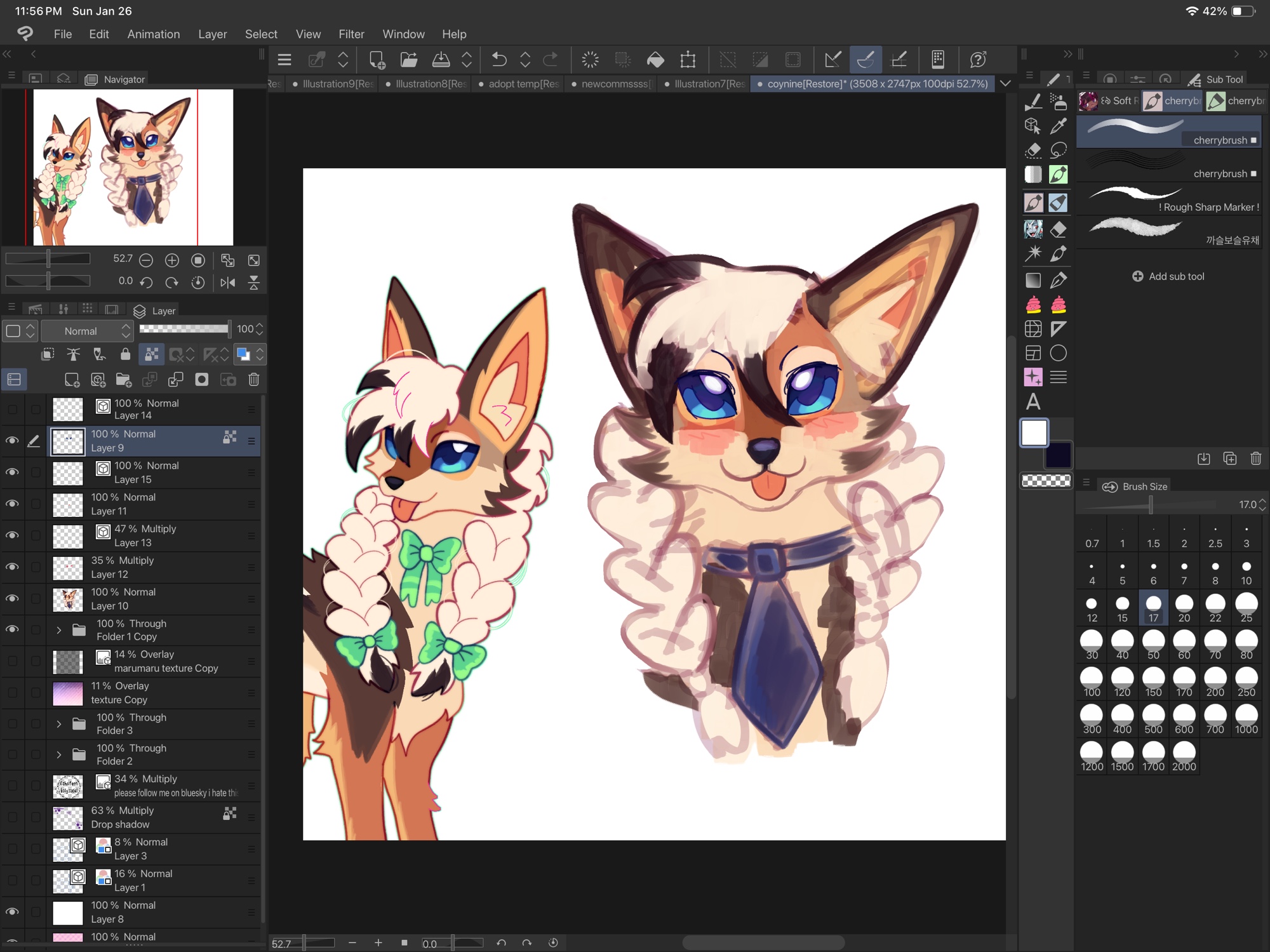Screen dimensions: 1270x952
Task: Click the Undo arrow in command bar
Action: [499, 60]
